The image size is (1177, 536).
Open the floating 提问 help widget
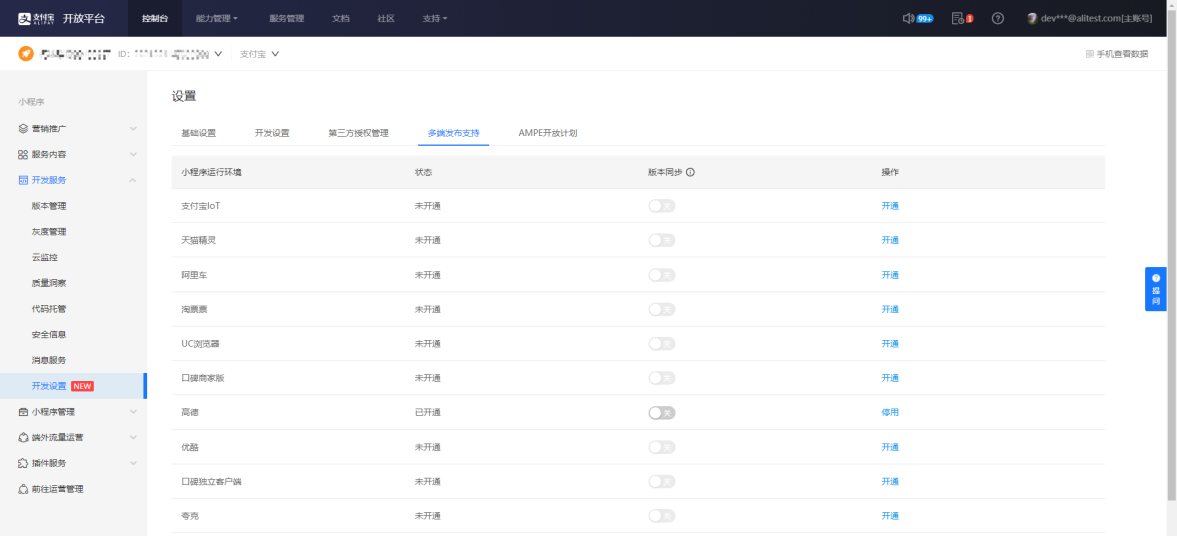pos(1156,288)
